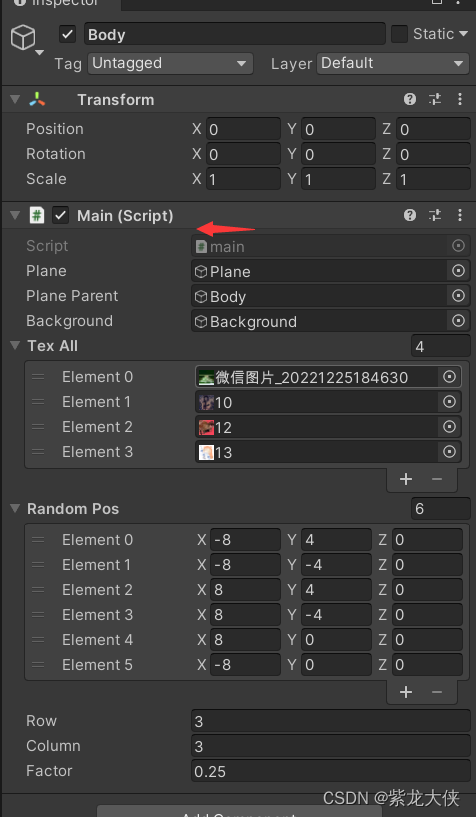Collapse the Random Pos array foldout
Viewport: 476px width, 817px height.
(x=16, y=509)
